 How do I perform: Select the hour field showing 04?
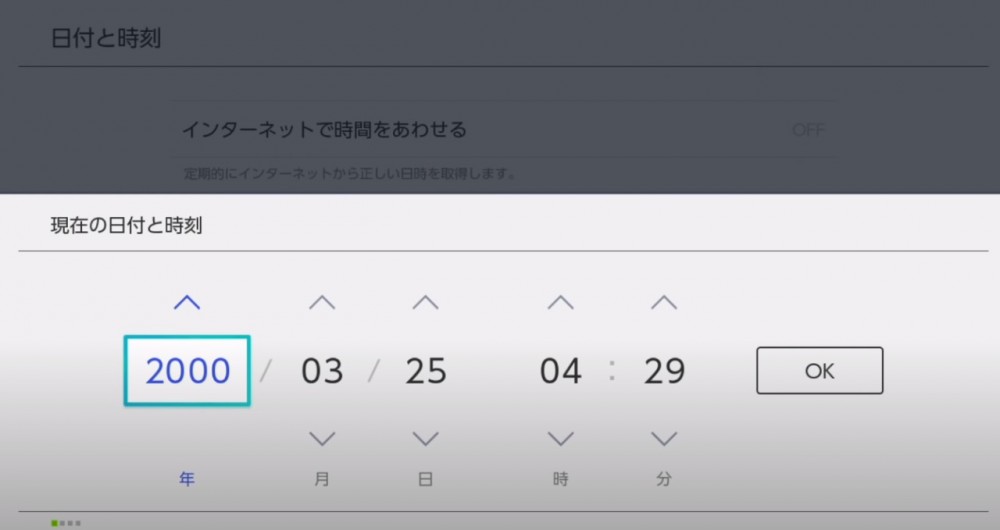561,371
